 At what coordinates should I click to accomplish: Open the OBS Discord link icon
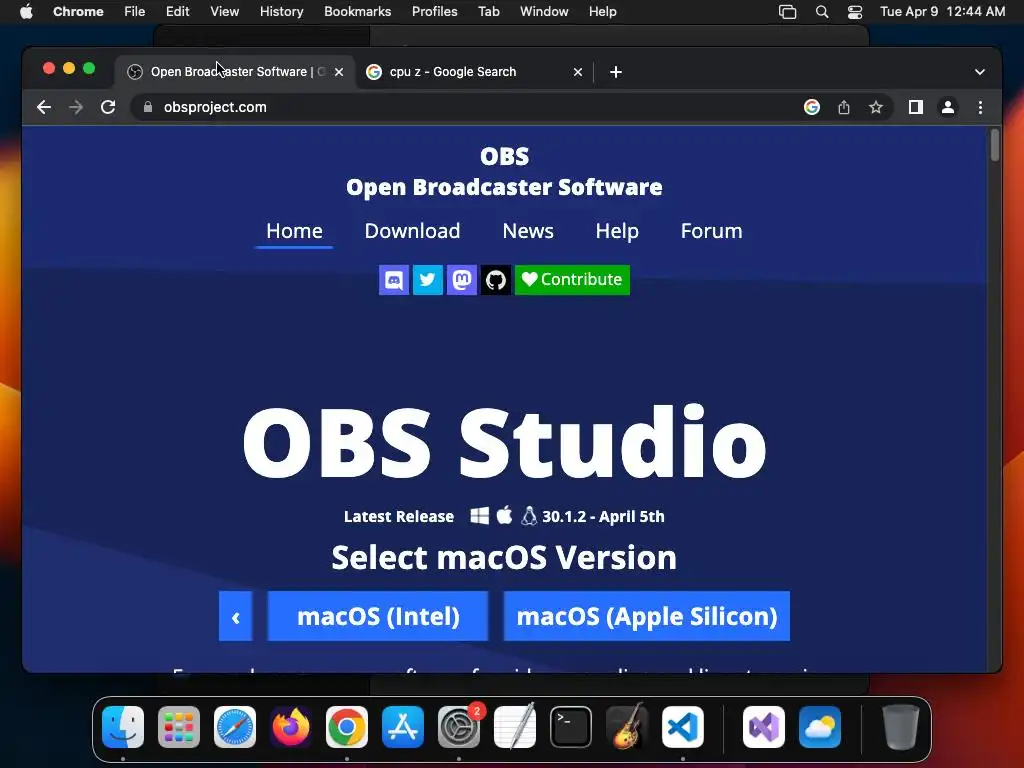(x=394, y=280)
